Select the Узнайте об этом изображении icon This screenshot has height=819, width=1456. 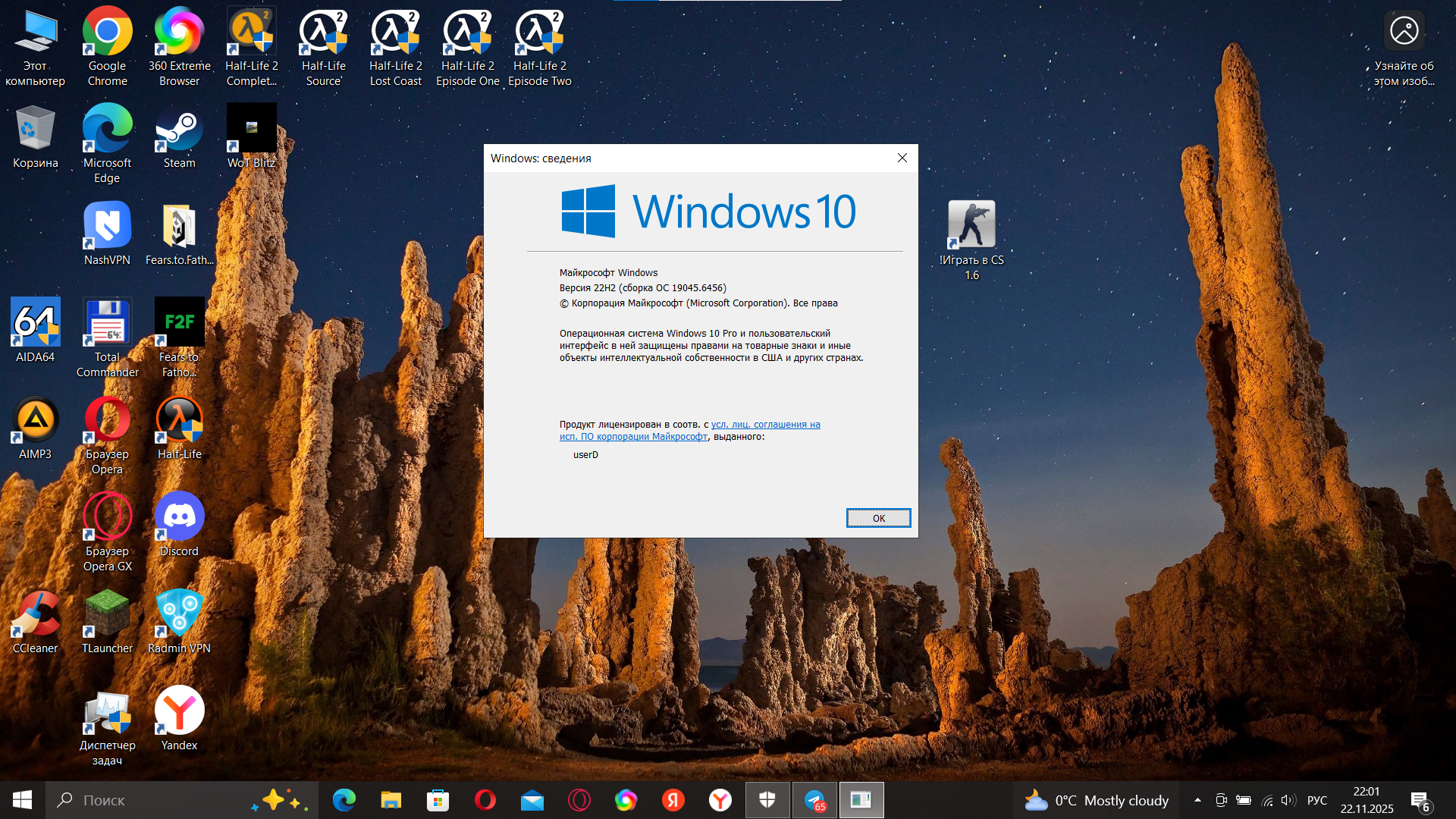[x=1404, y=47]
